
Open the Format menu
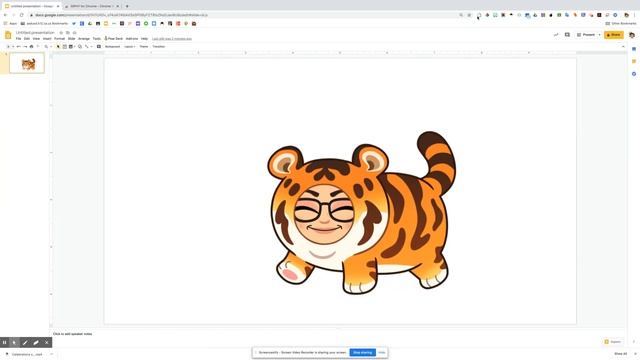pos(60,38)
